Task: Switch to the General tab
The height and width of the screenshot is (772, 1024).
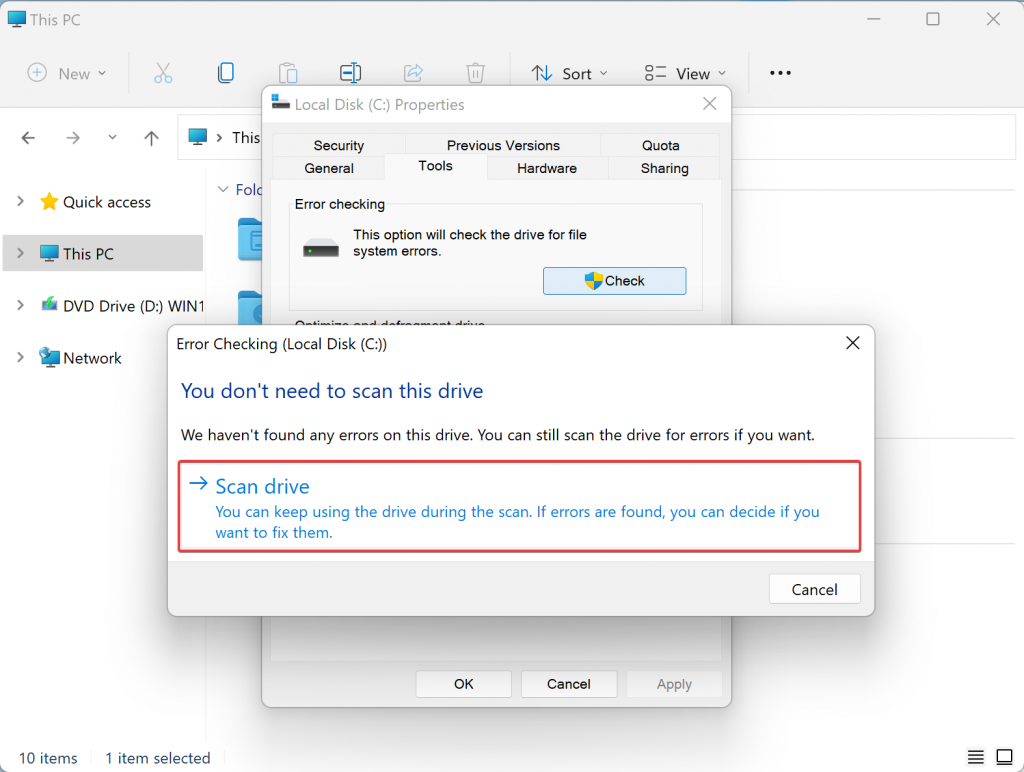Action: pyautogui.click(x=328, y=168)
